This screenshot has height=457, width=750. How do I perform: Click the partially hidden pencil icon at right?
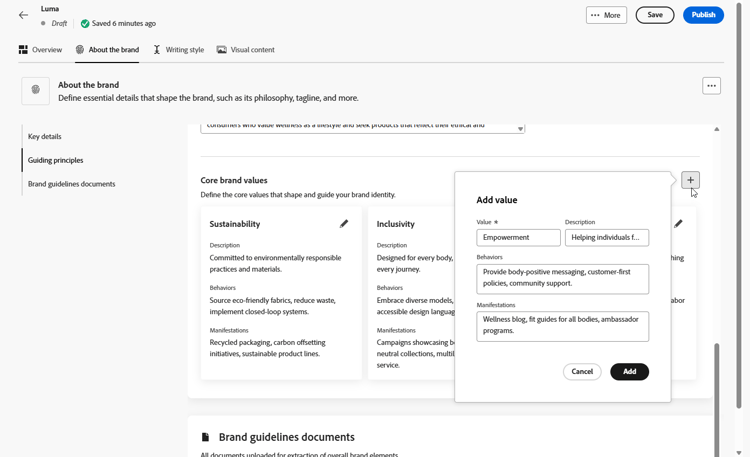pos(679,224)
